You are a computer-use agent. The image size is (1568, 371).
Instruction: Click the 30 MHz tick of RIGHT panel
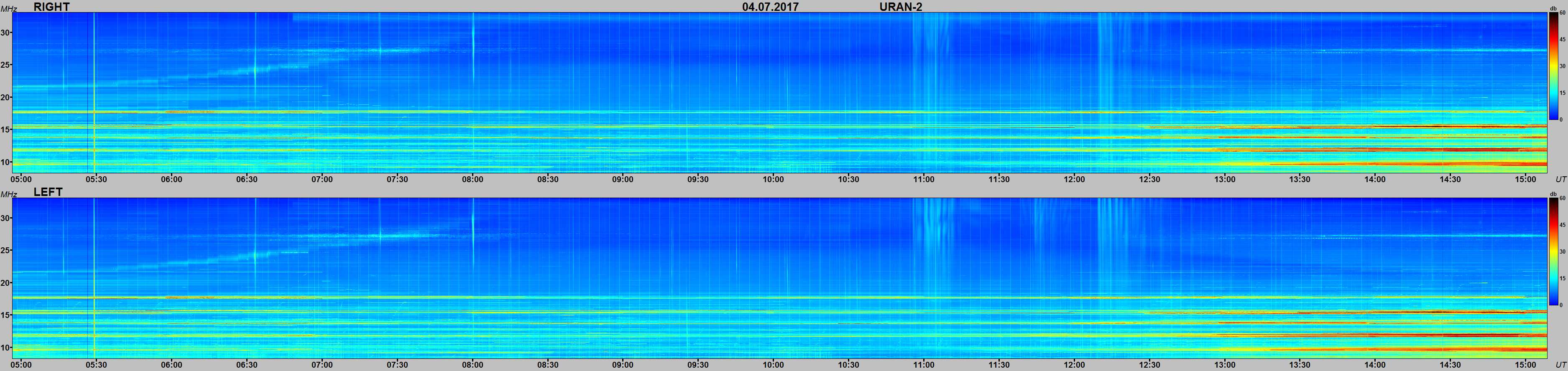pos(5,32)
